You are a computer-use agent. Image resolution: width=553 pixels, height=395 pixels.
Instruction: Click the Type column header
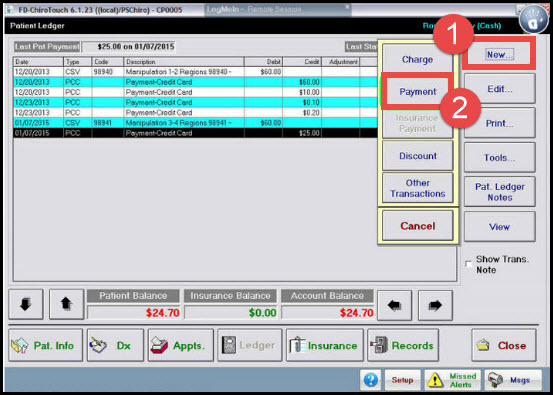77,62
